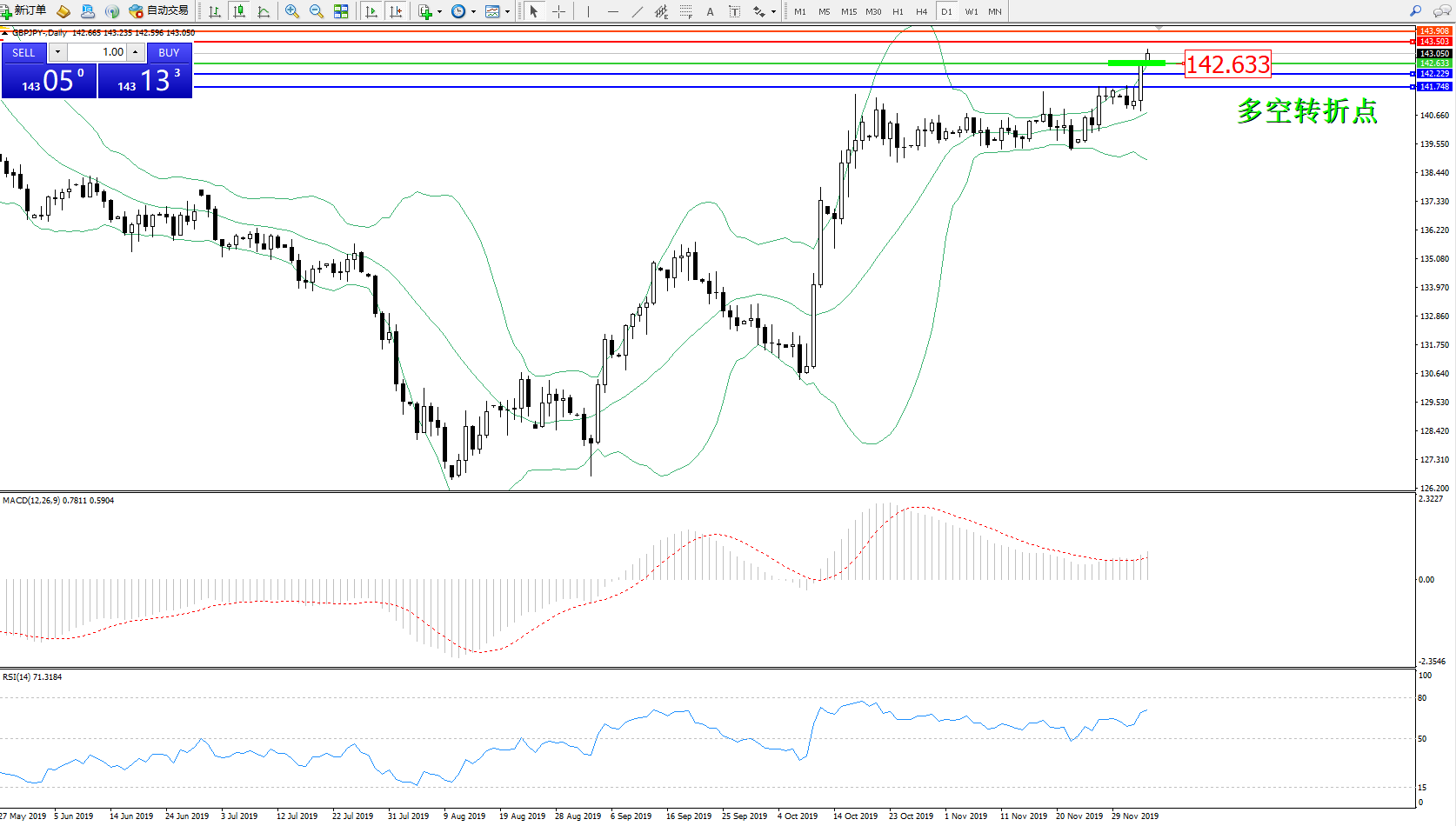
Task: Choose the horizontal line drawing tool
Action: (x=613, y=11)
